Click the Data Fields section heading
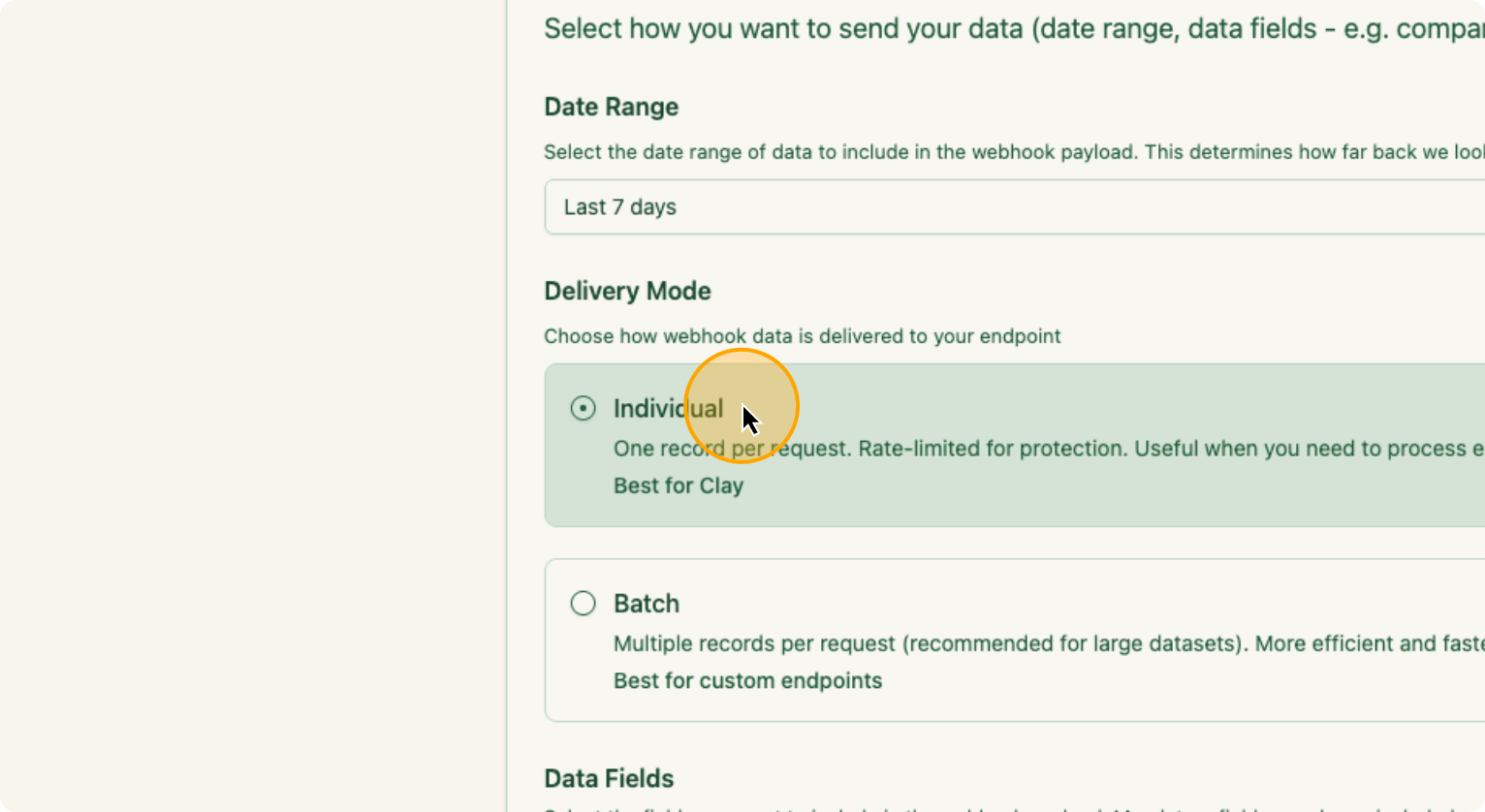 [608, 777]
